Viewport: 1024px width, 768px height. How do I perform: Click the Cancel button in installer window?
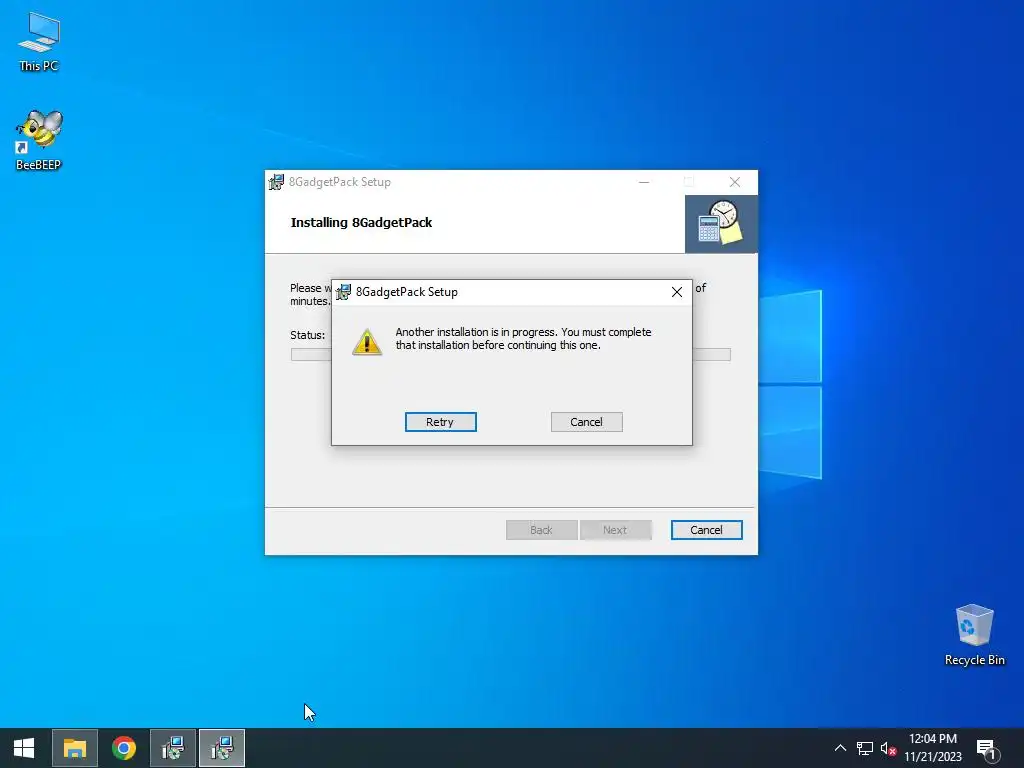(x=707, y=530)
